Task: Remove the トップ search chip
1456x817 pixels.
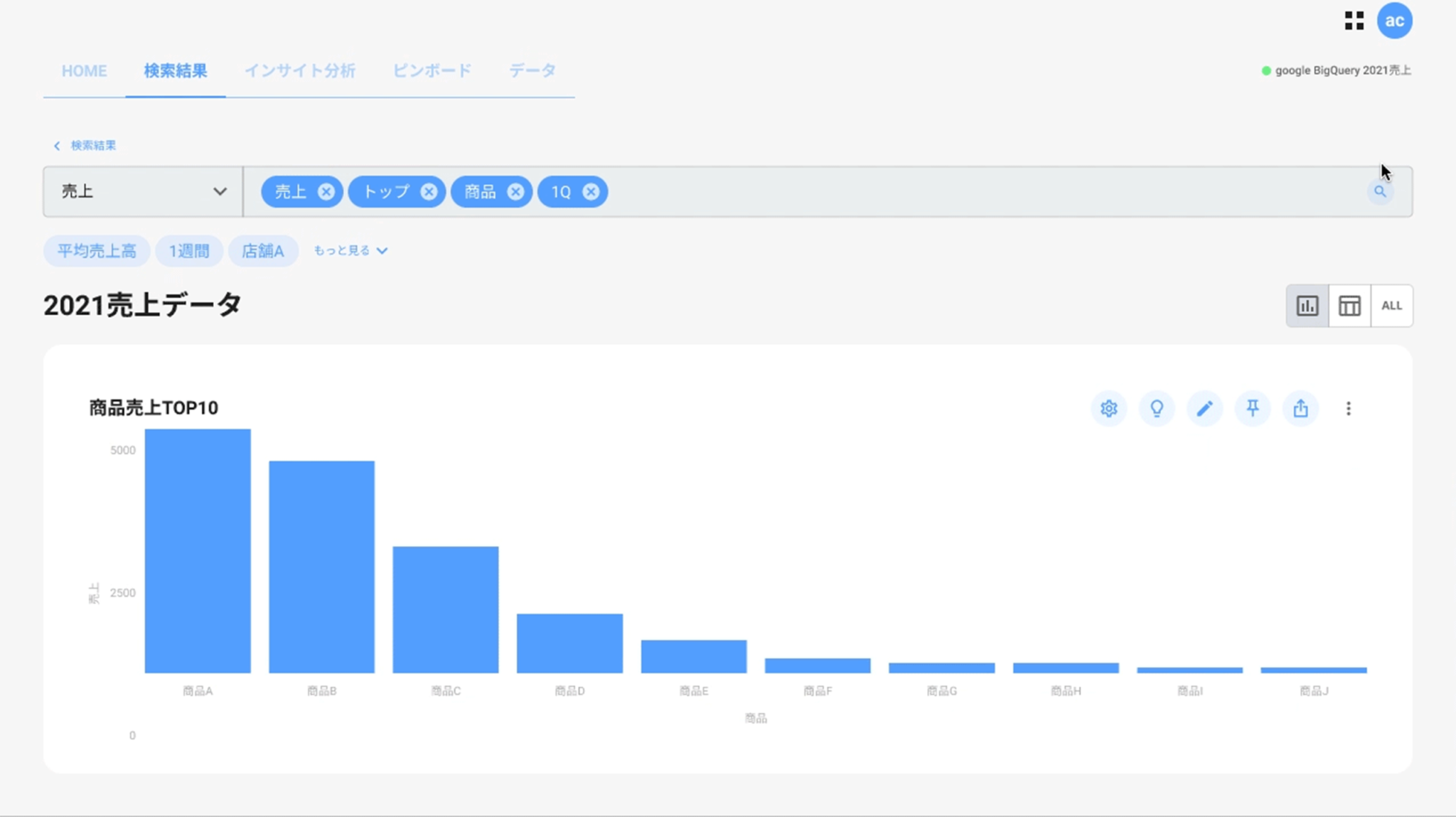Action: [429, 192]
